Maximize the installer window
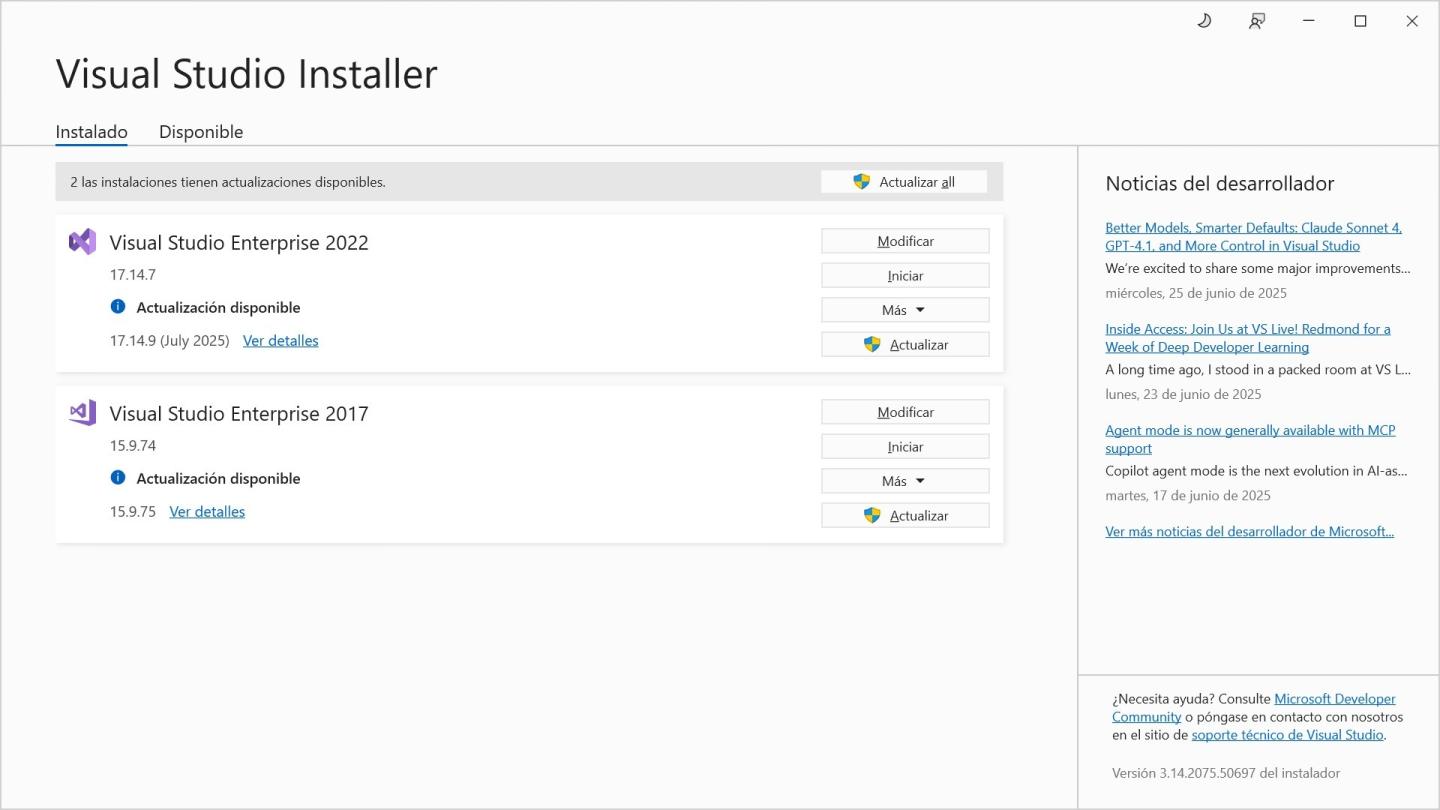1440x810 pixels. 1360,21
